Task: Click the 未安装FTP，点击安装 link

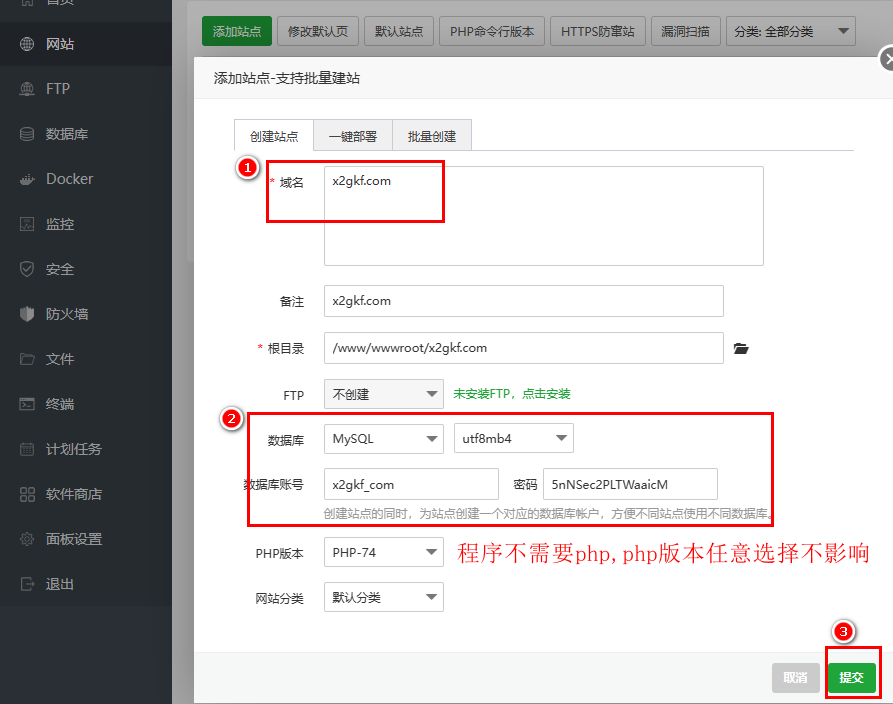Action: pos(511,394)
